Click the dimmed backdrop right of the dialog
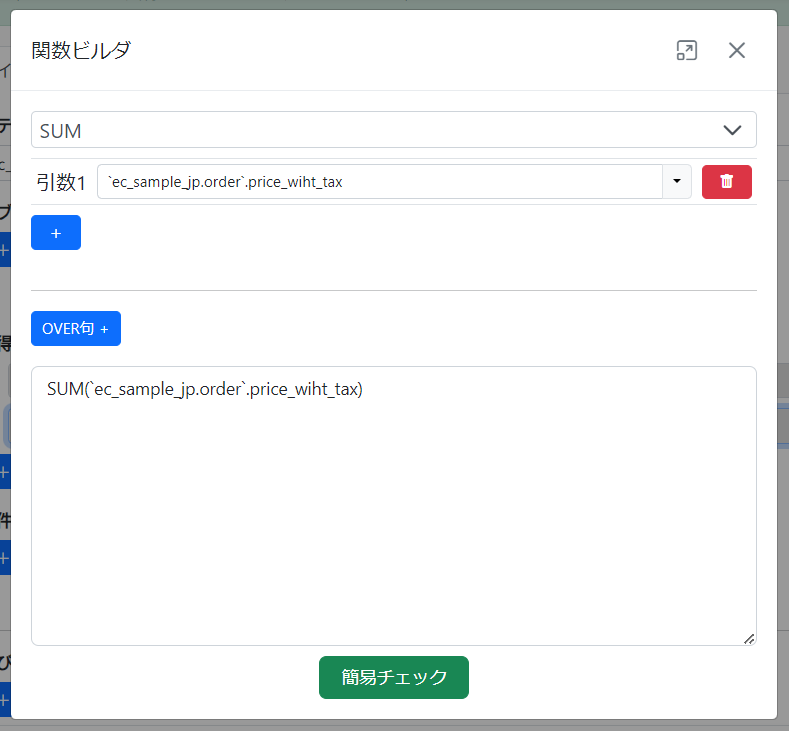 pos(783,400)
